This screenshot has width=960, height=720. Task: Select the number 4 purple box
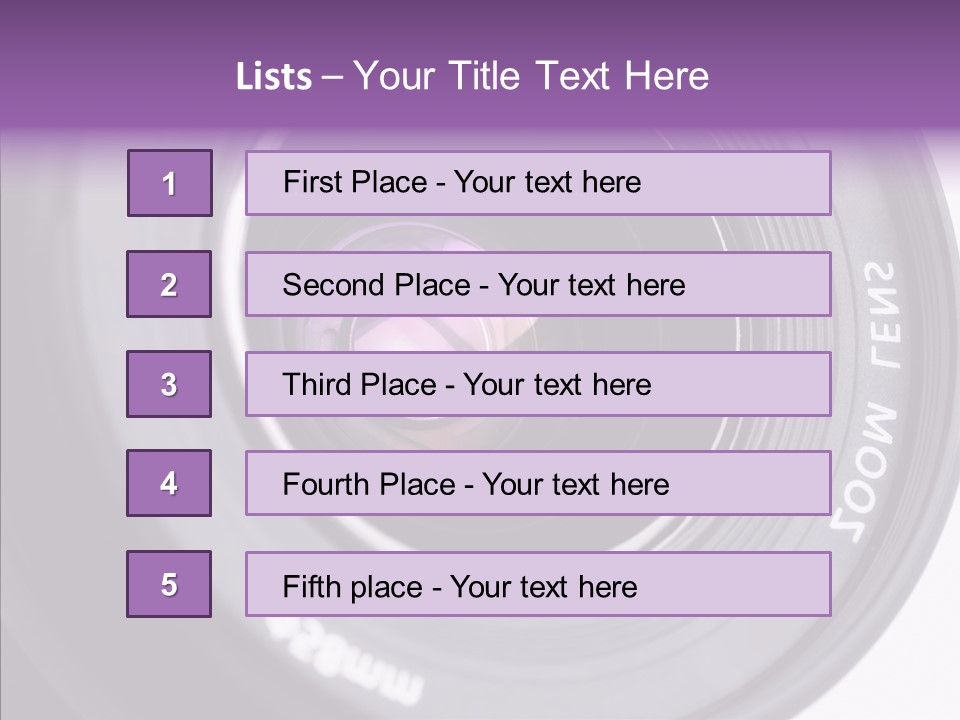[169, 483]
